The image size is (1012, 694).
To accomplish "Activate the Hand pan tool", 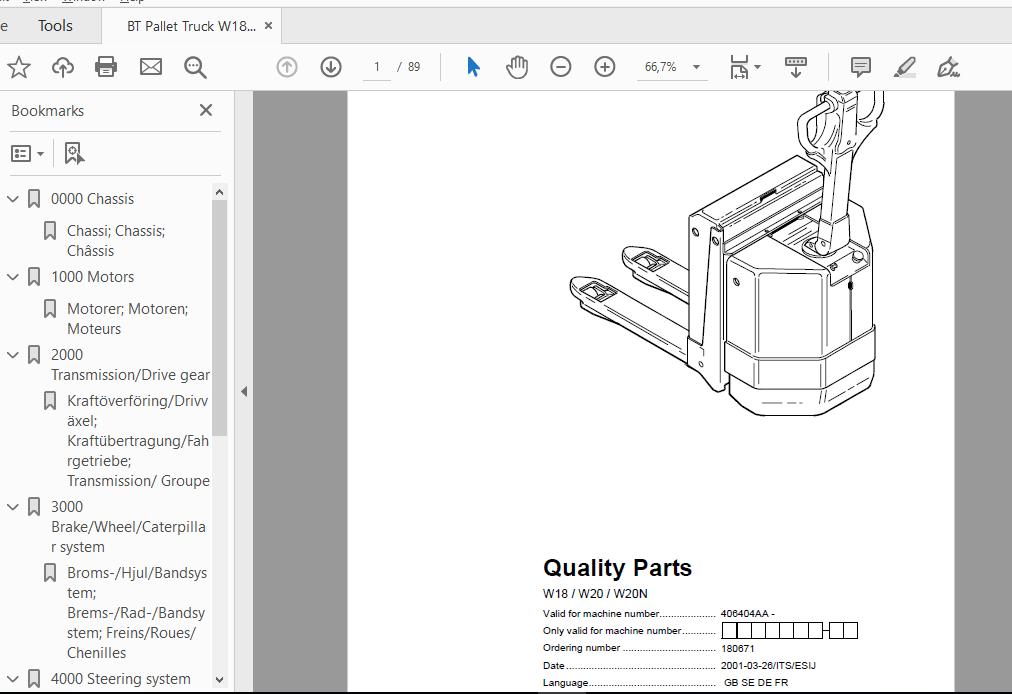I will [x=517, y=67].
